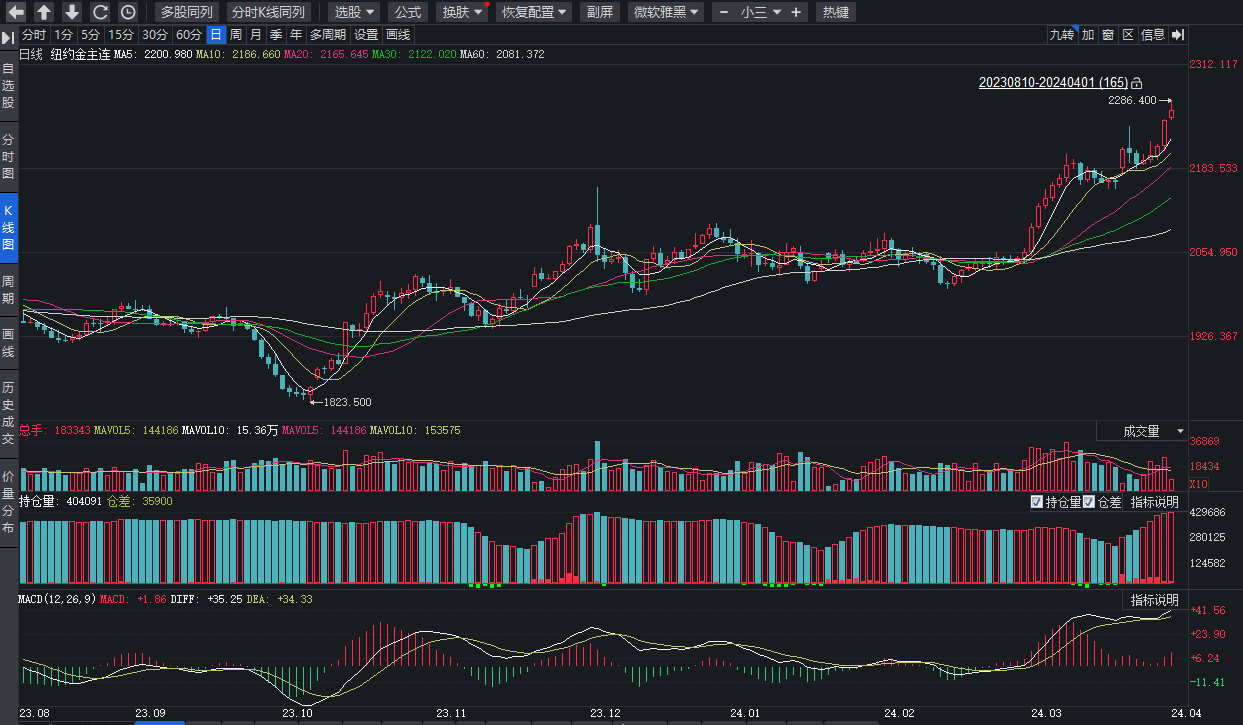Select the 日 daily period tab

(x=216, y=35)
